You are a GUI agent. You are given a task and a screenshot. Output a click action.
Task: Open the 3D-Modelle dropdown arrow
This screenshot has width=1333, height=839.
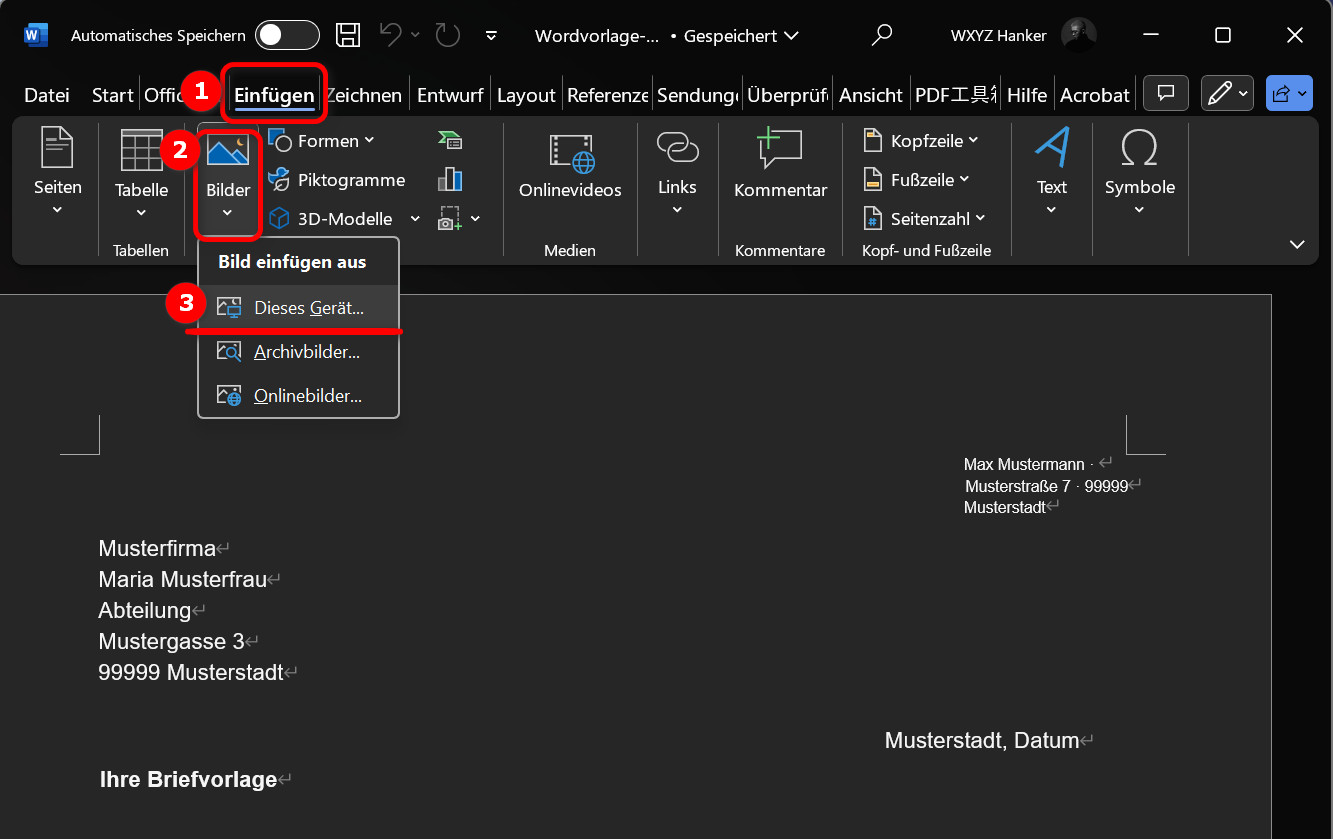[415, 218]
